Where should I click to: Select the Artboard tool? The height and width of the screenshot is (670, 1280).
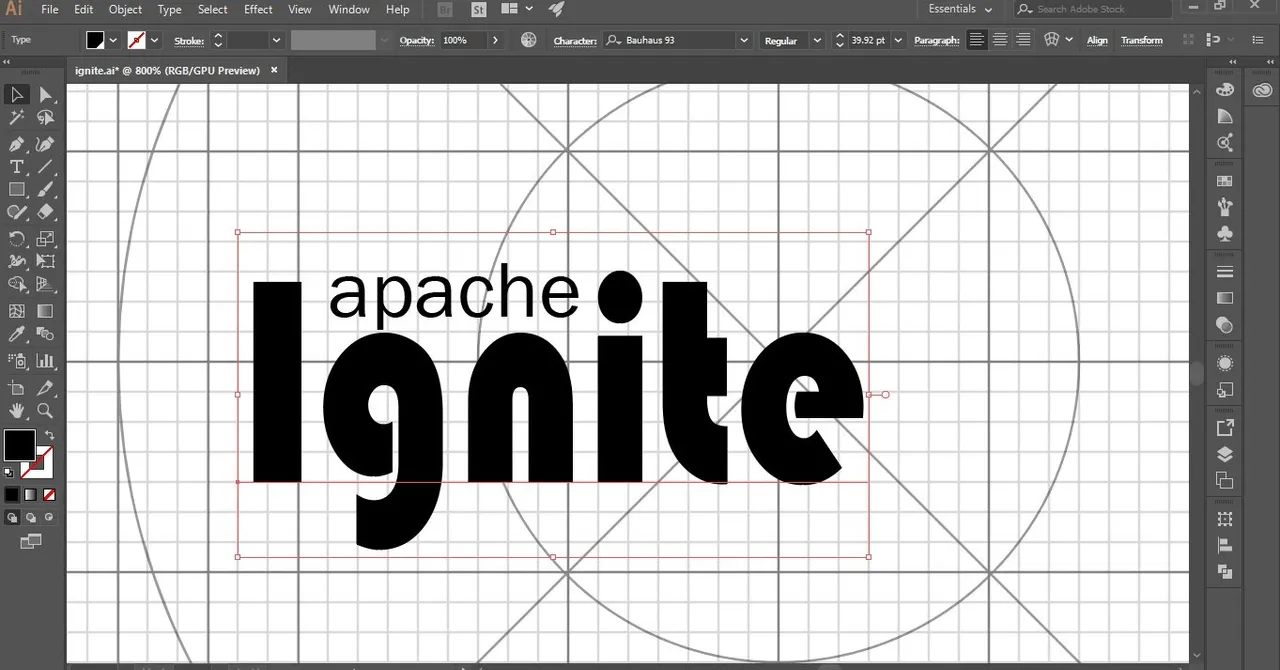tap(17, 387)
